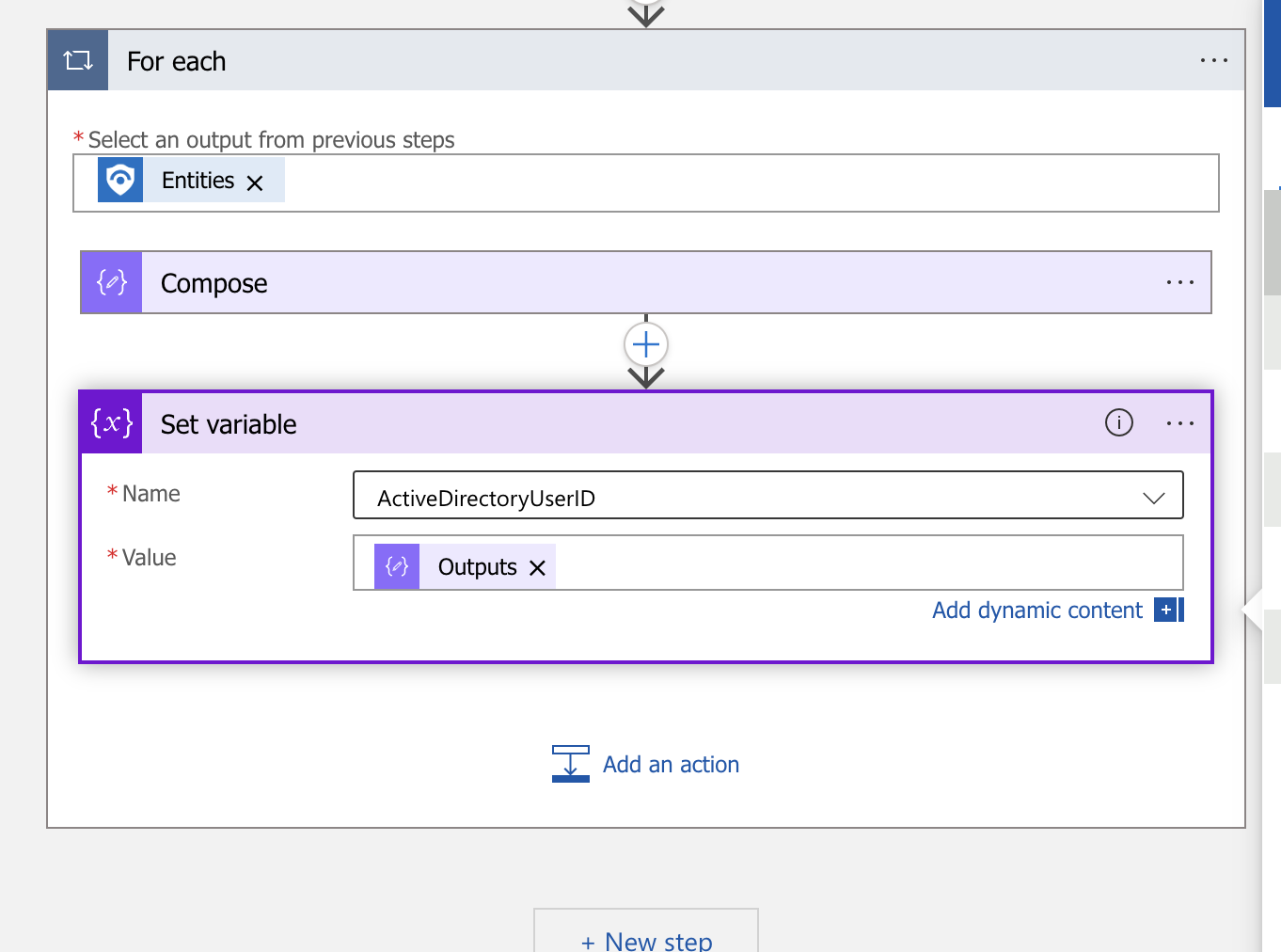This screenshot has width=1281, height=952.
Task: Collapse the Set variable title bar
Action: coord(646,423)
